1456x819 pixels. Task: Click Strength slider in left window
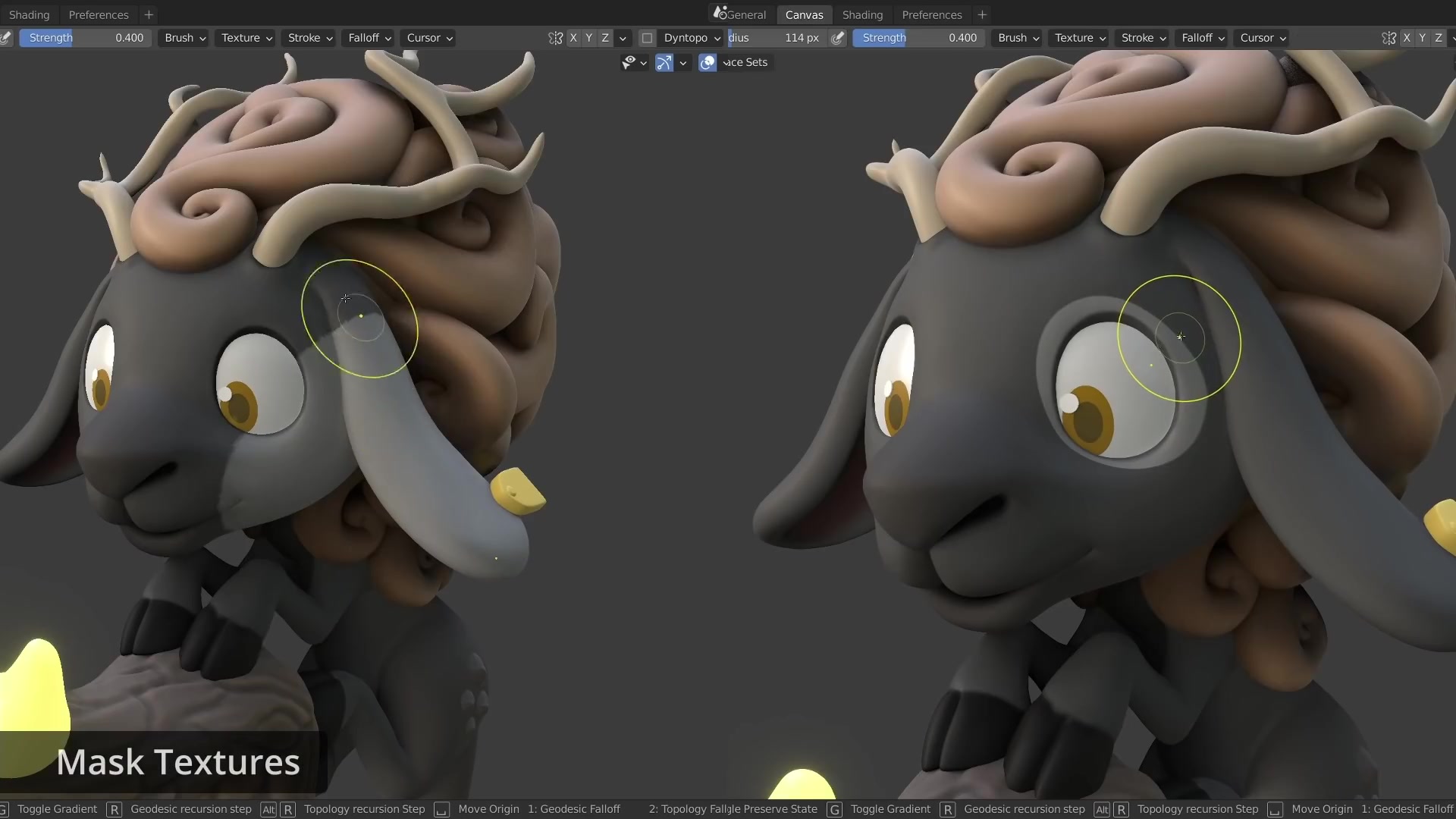click(x=86, y=38)
